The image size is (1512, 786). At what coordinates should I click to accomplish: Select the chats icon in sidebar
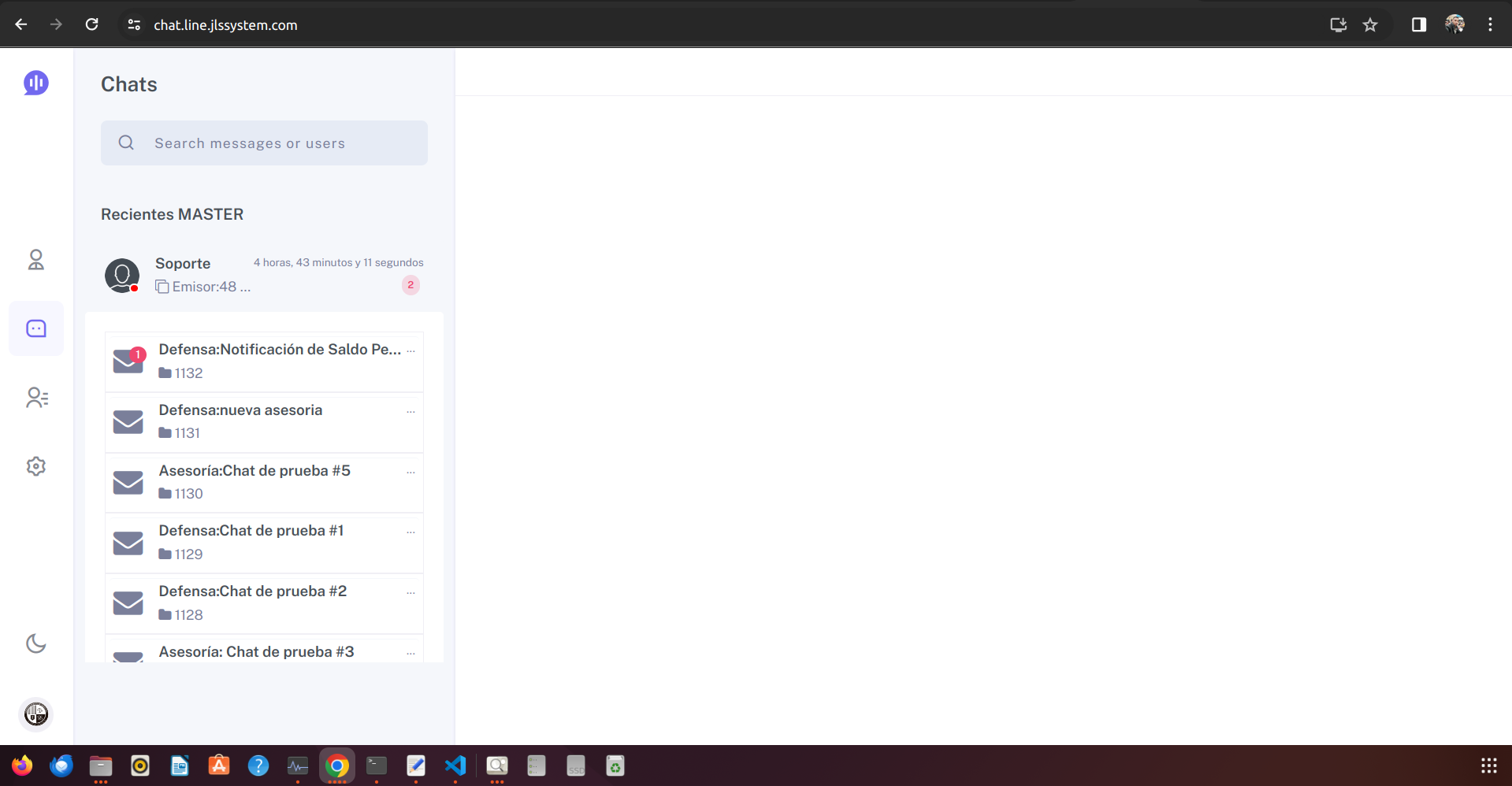[36, 328]
